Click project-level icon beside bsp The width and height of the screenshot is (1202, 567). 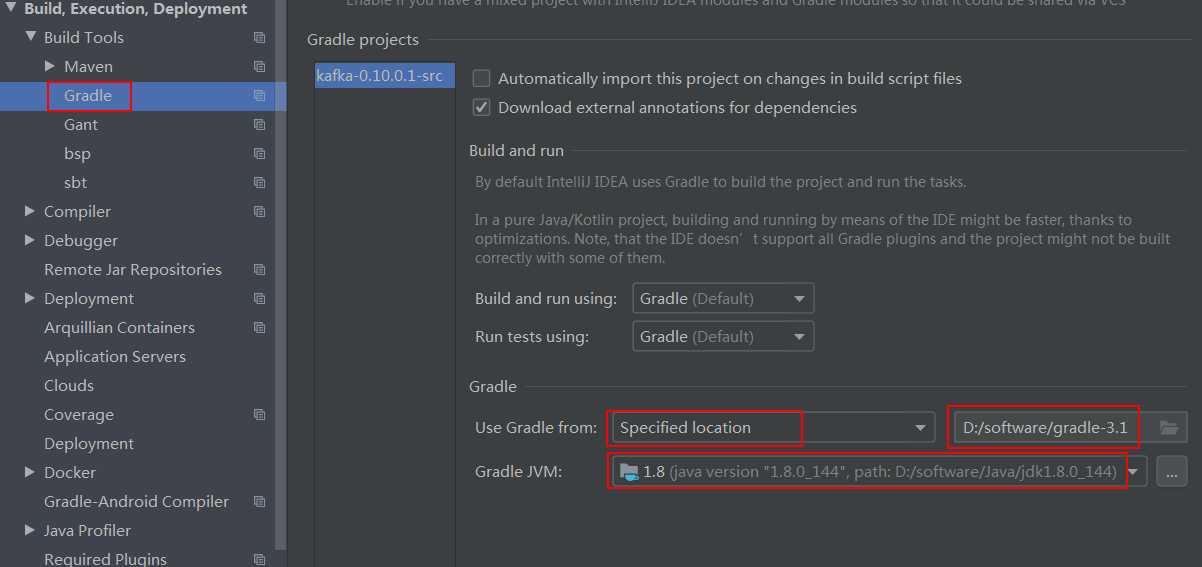pos(259,154)
